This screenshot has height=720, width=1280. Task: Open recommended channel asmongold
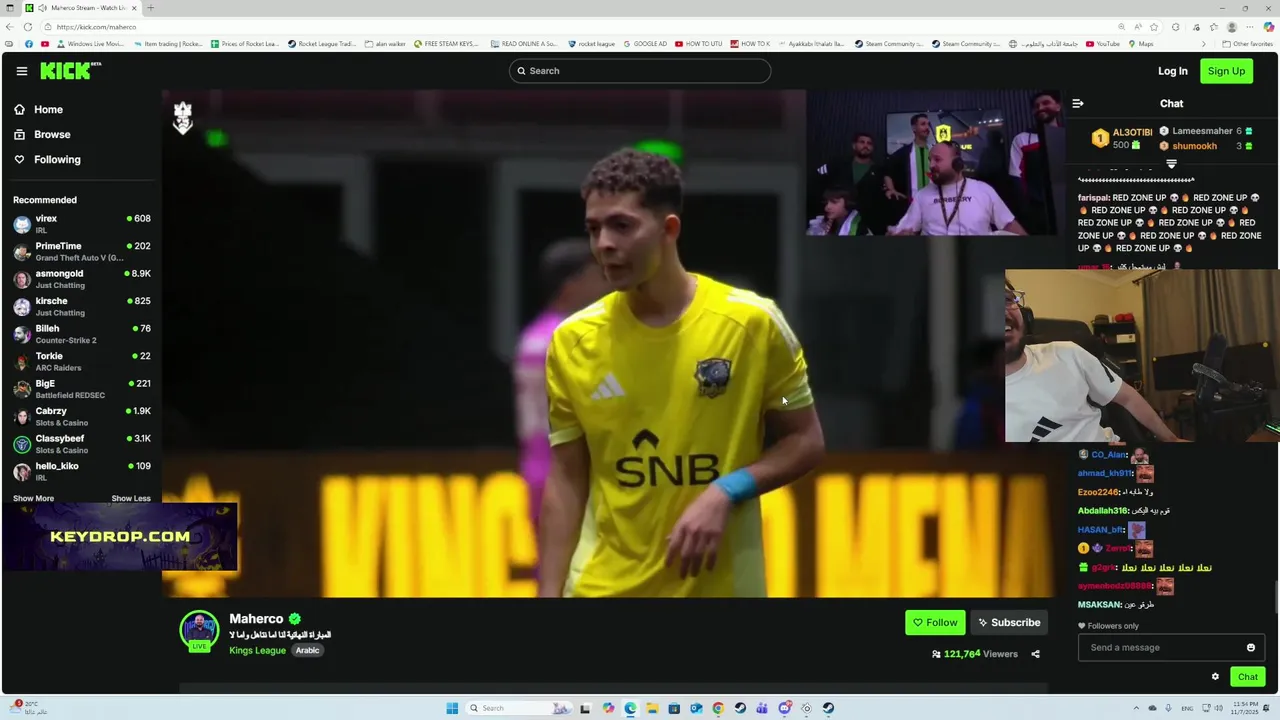coord(80,279)
